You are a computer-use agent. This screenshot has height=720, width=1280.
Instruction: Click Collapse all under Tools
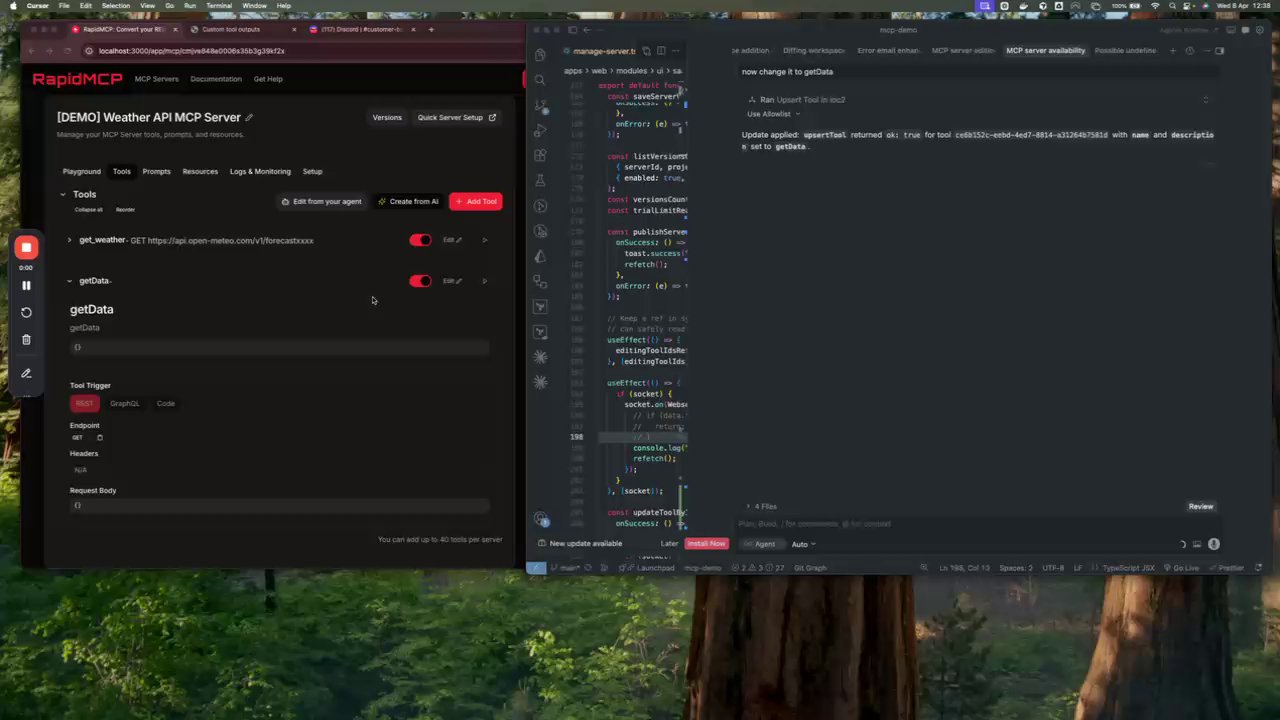[x=89, y=210]
